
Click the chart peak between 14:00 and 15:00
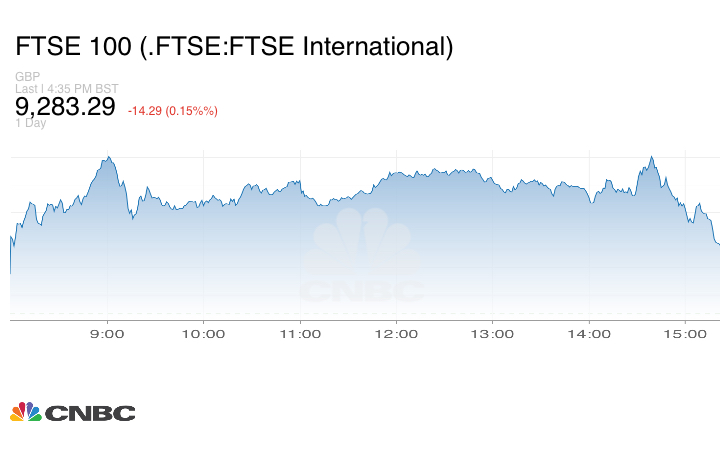click(x=651, y=157)
